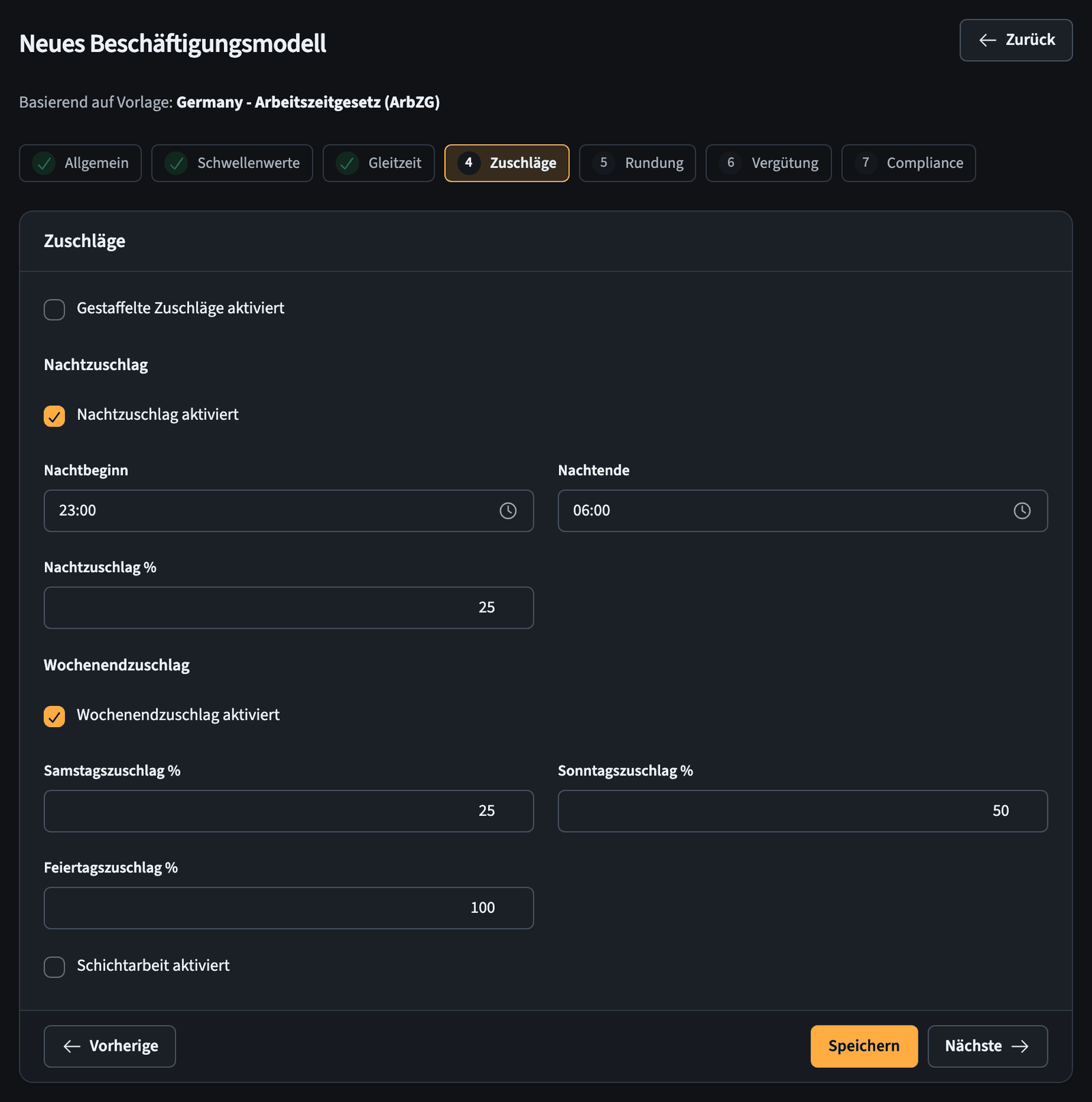Open Vergütung step tab

point(768,163)
